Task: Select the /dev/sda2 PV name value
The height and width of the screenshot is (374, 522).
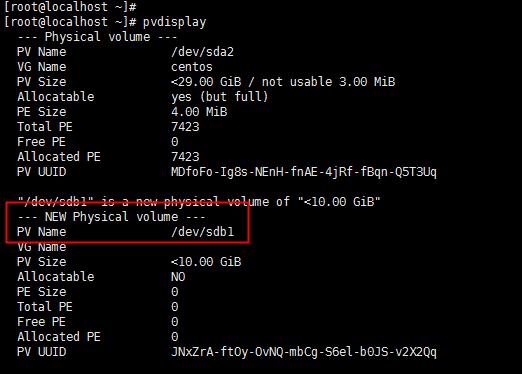Action: tap(202, 52)
